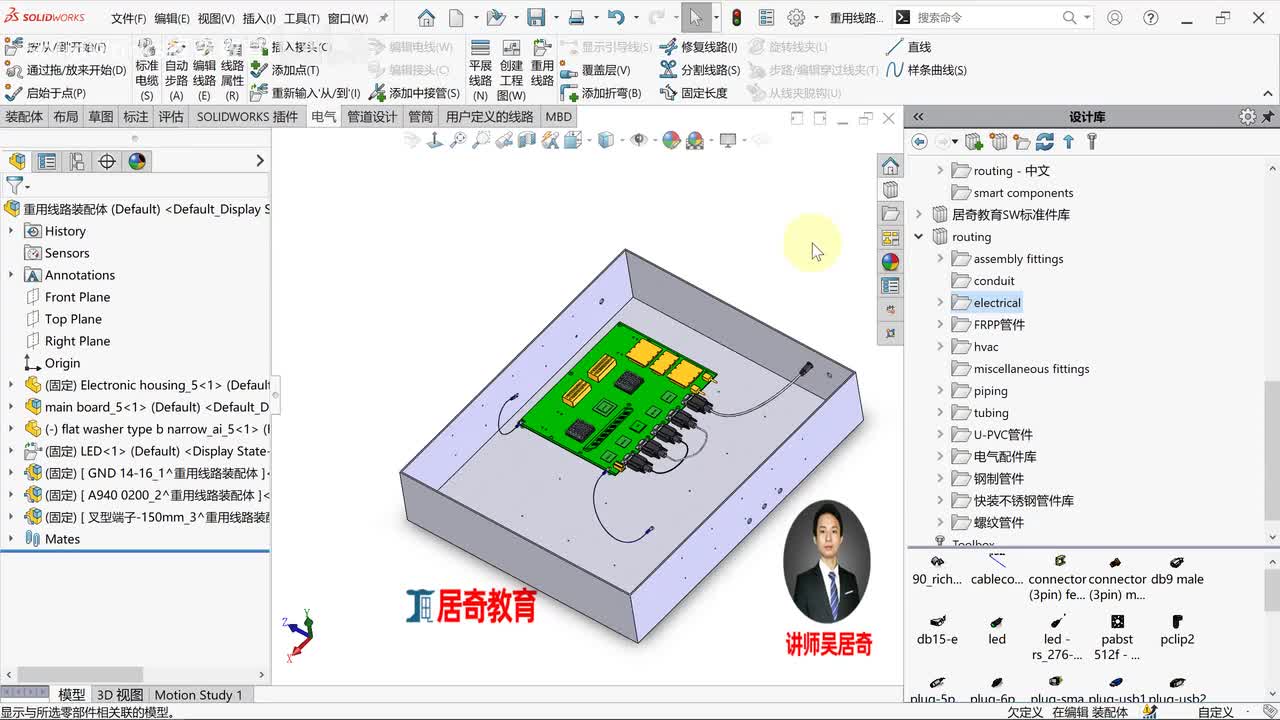Expand the main board_5<1> component

coord(11,407)
